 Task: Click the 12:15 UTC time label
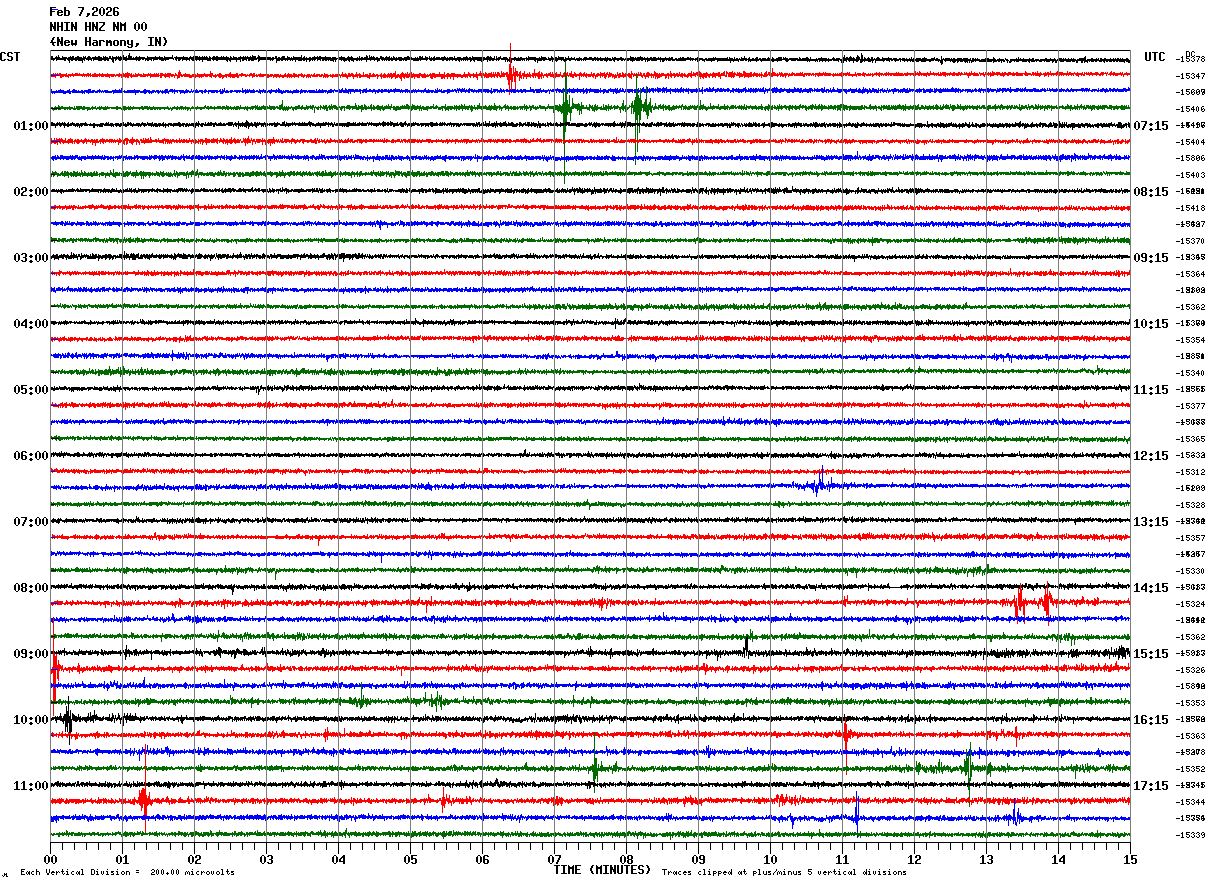pos(1151,456)
